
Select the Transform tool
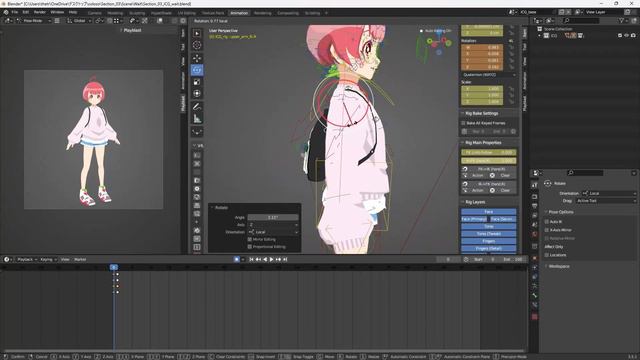tap(197, 93)
